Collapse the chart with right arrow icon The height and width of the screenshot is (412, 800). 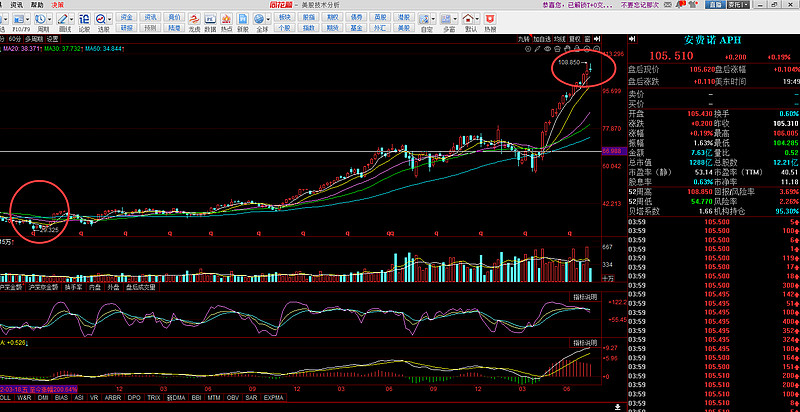[x=596, y=39]
